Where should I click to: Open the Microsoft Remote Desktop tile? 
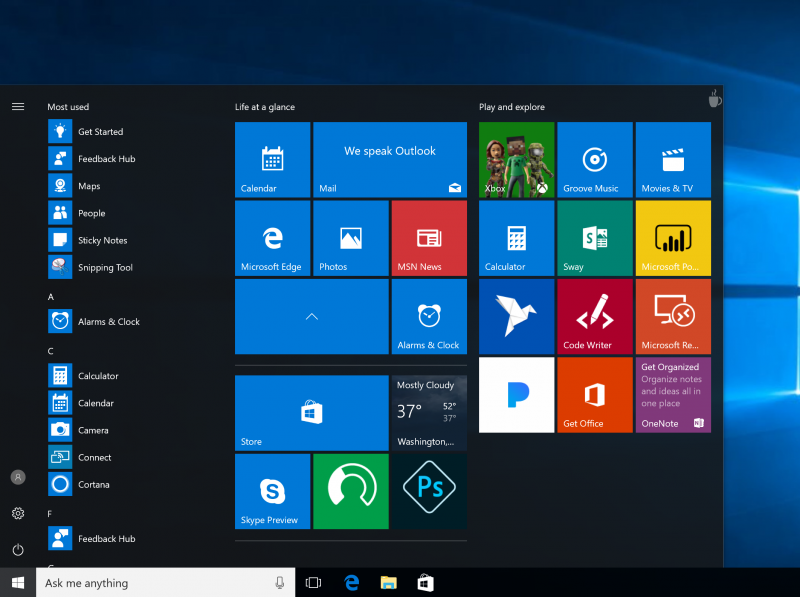[673, 316]
